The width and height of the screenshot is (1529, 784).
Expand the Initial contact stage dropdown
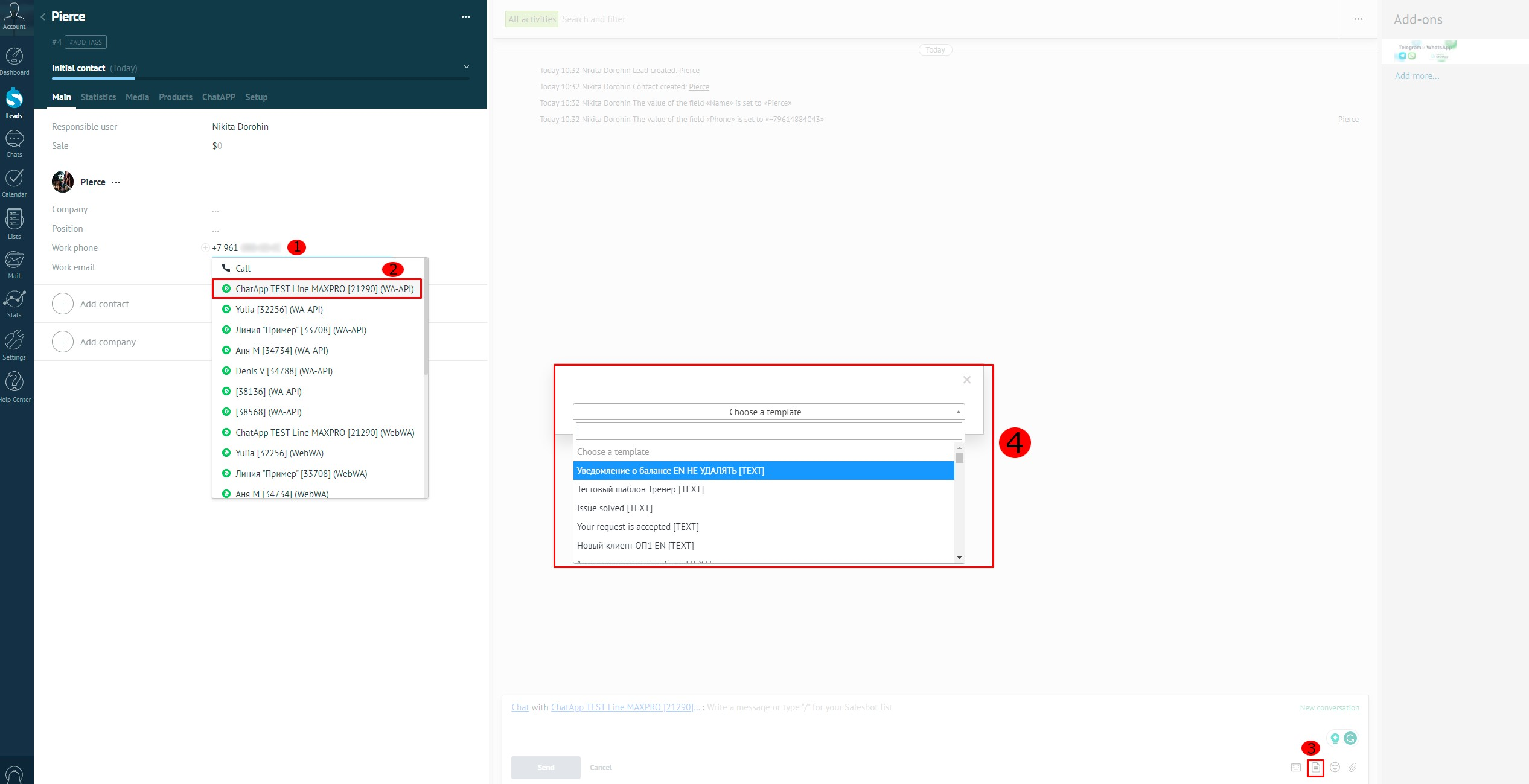click(x=466, y=67)
